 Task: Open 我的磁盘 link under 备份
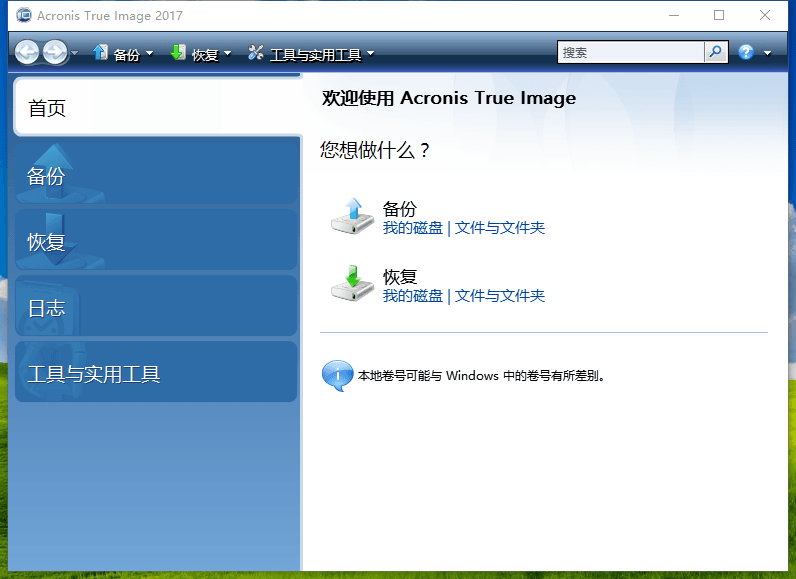[413, 228]
